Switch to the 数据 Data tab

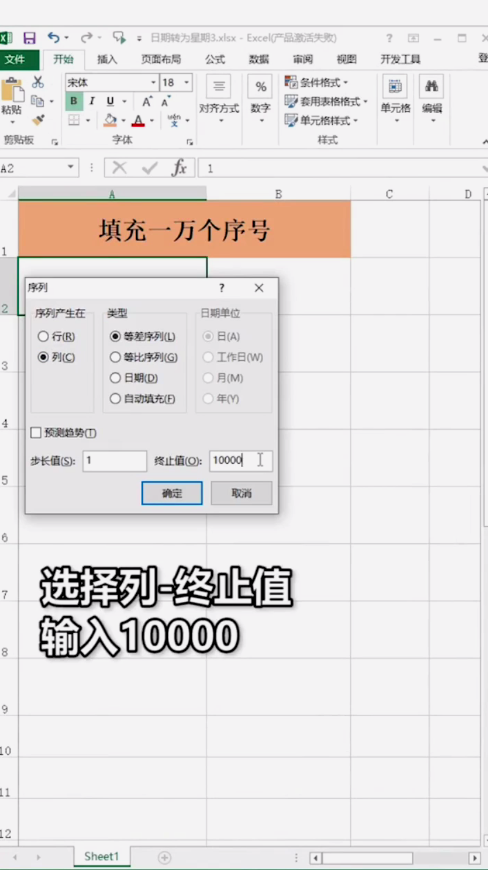[259, 59]
